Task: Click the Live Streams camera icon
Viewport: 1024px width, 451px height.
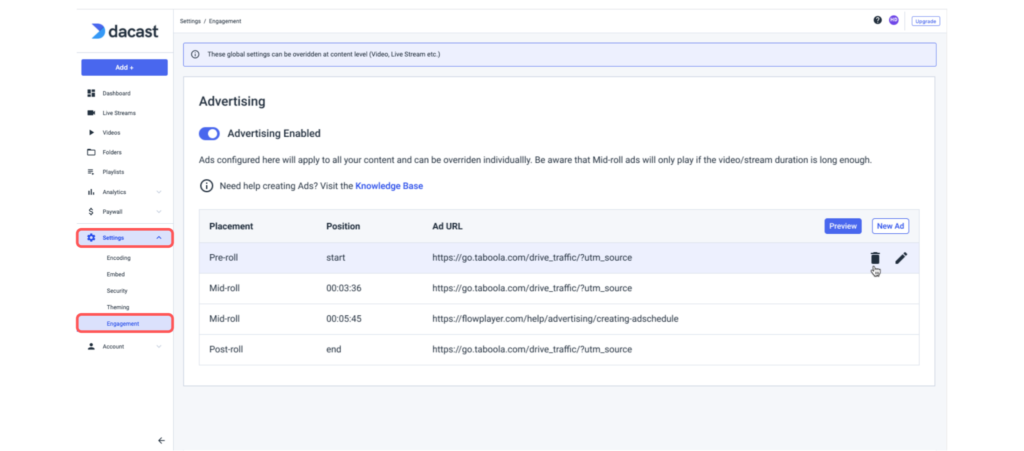Action: (91, 113)
